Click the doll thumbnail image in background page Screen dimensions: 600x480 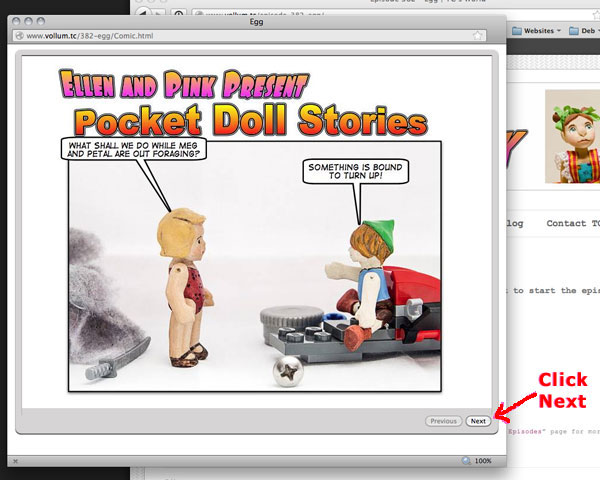[x=572, y=136]
